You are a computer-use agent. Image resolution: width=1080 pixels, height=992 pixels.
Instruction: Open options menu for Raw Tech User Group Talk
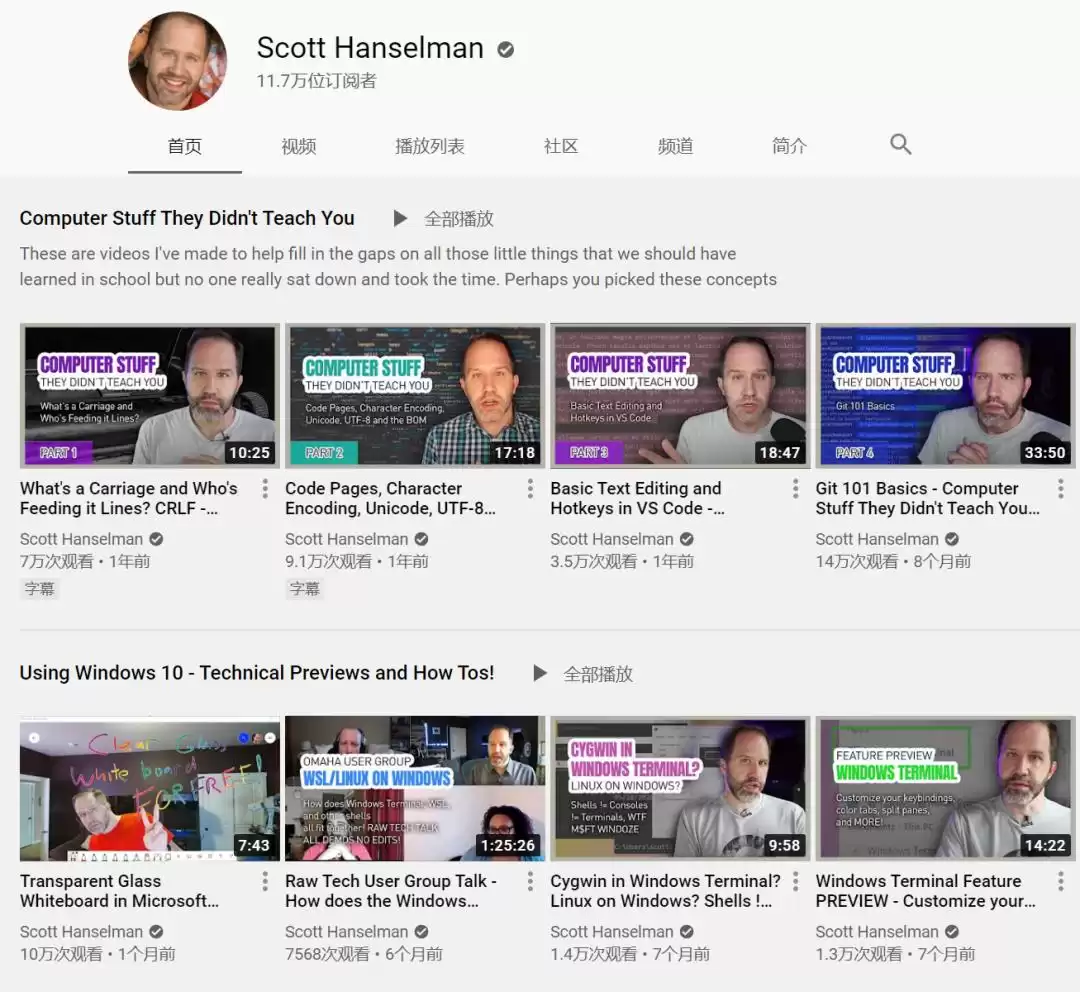(x=530, y=881)
